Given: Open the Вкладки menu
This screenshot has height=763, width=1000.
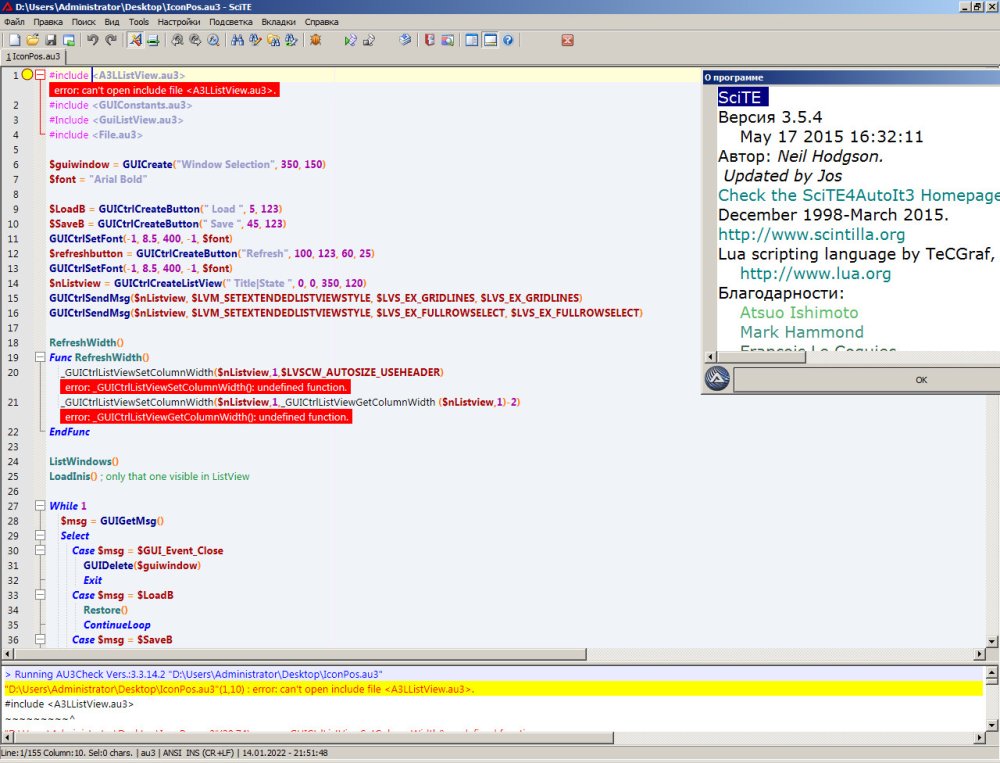Looking at the screenshot, I should tap(279, 22).
